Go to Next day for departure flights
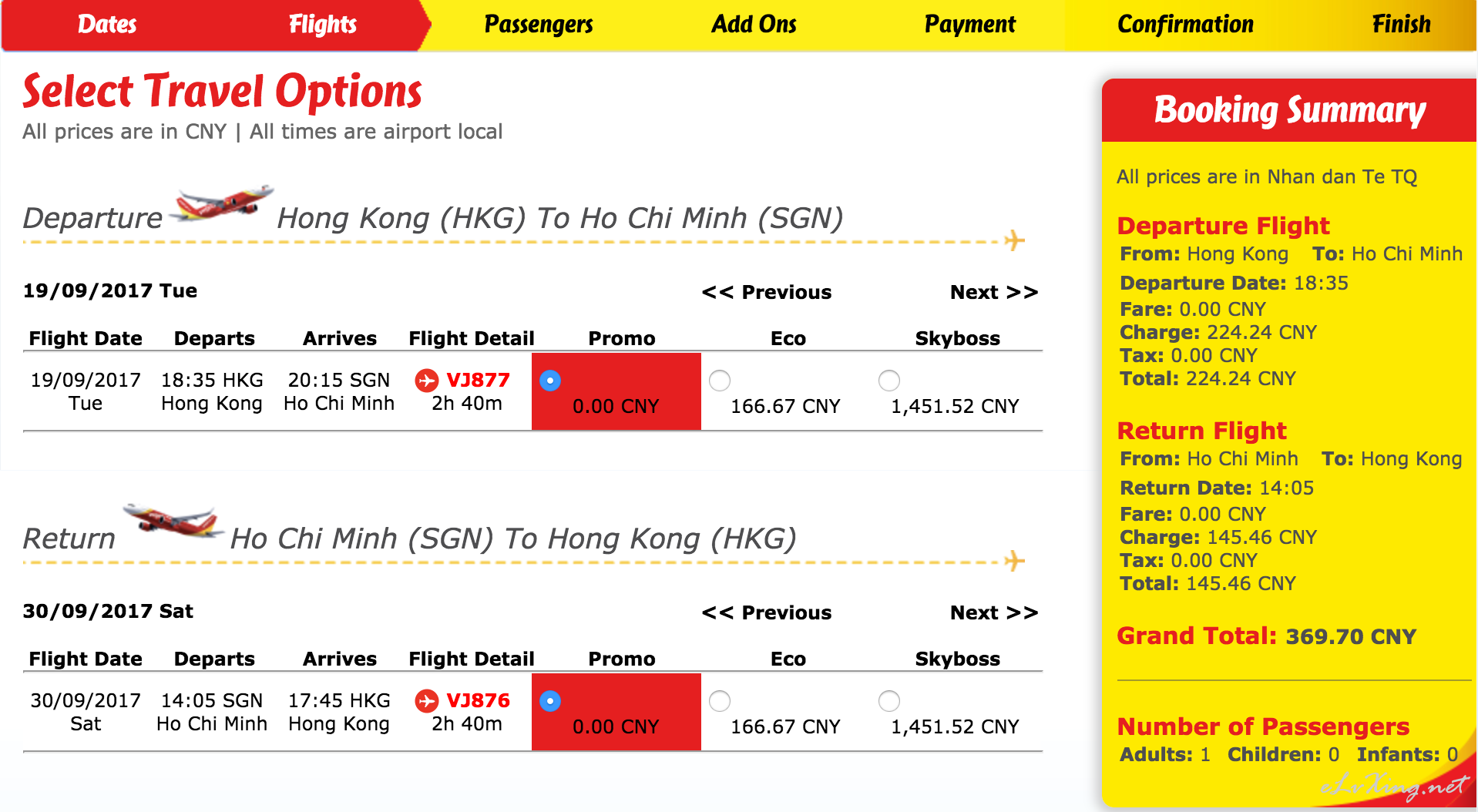The width and height of the screenshot is (1478, 812). (x=994, y=292)
